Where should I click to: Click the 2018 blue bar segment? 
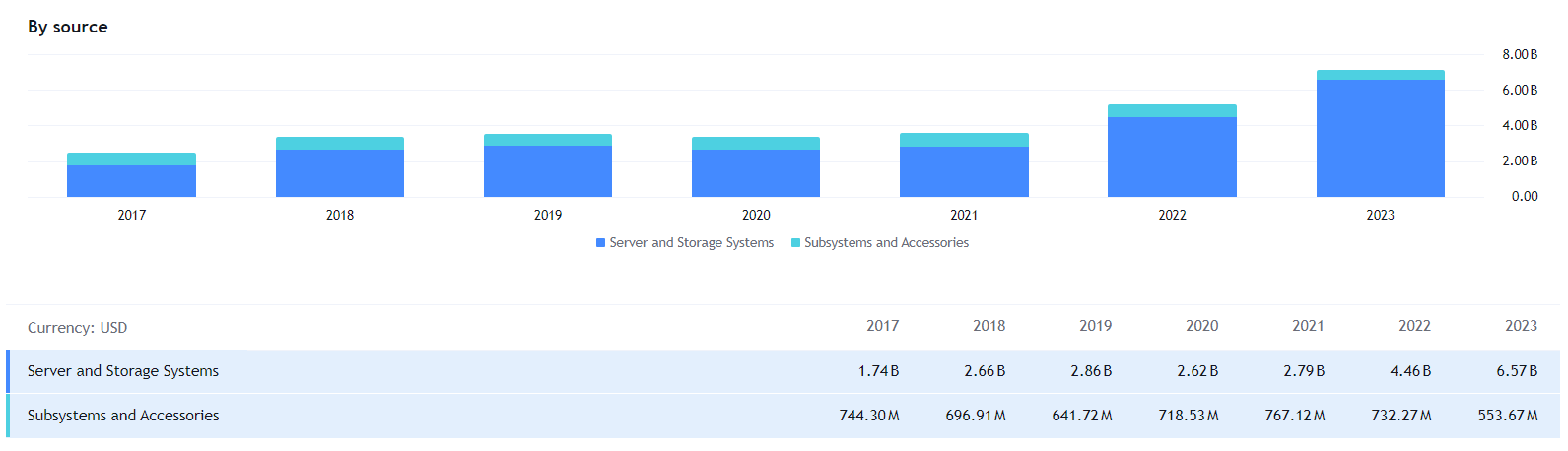[340, 173]
